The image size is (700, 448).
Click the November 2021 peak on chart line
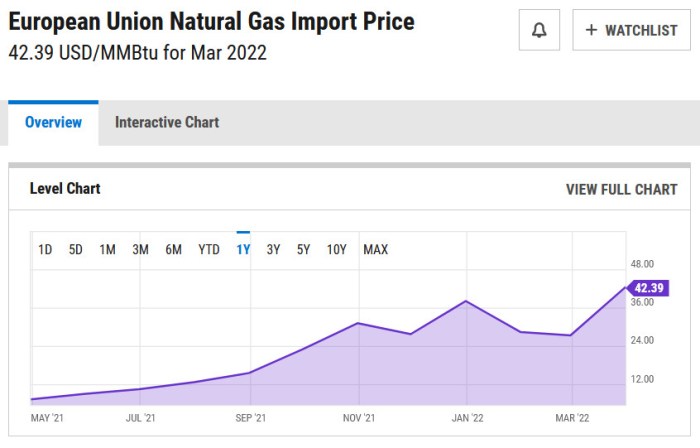click(358, 323)
